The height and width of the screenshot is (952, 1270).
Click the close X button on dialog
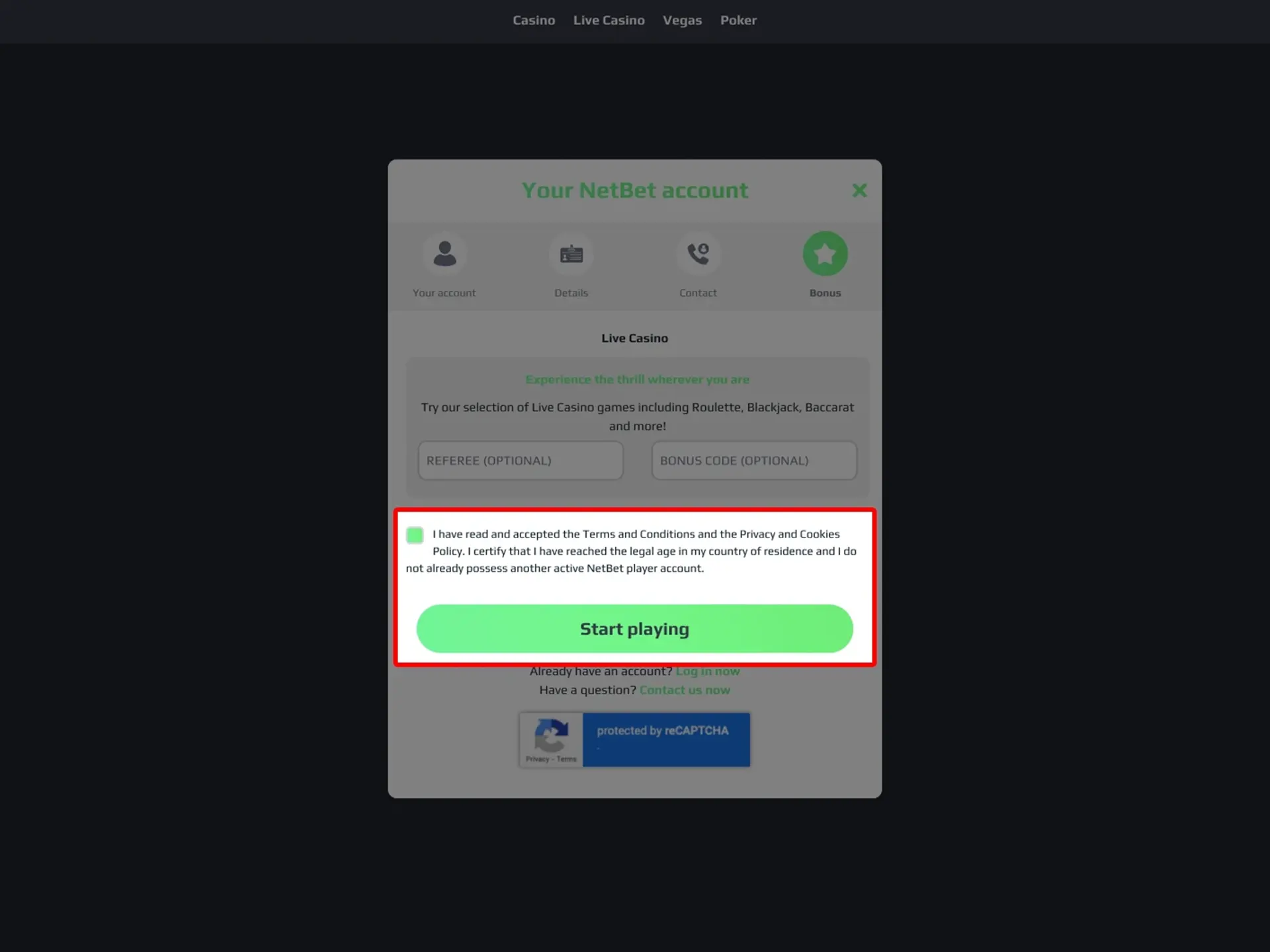[859, 189]
